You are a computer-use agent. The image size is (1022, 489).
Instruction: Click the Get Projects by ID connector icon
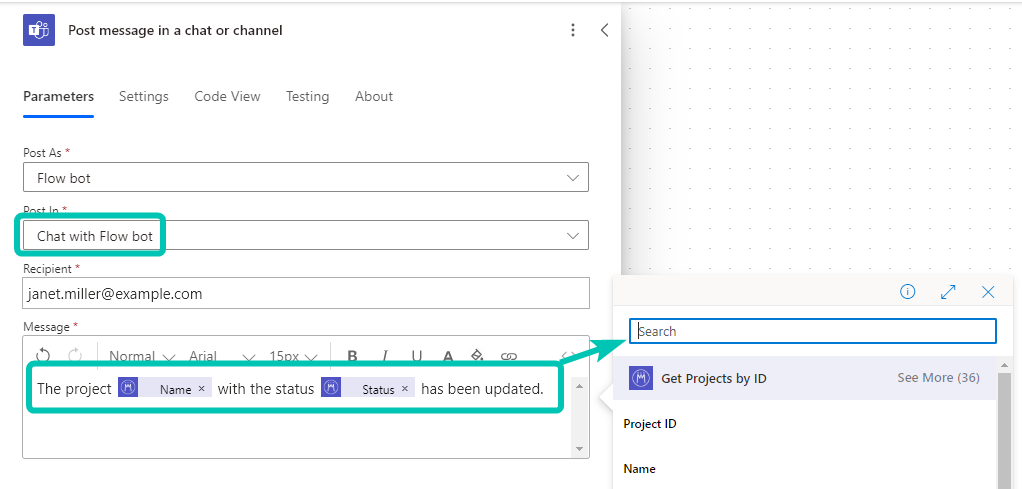click(641, 378)
